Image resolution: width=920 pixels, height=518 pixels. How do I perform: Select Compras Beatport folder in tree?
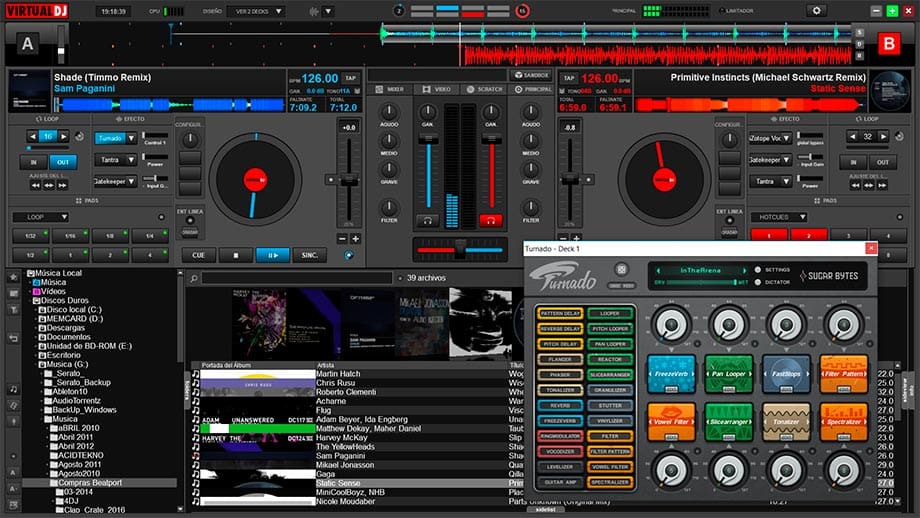coord(90,483)
